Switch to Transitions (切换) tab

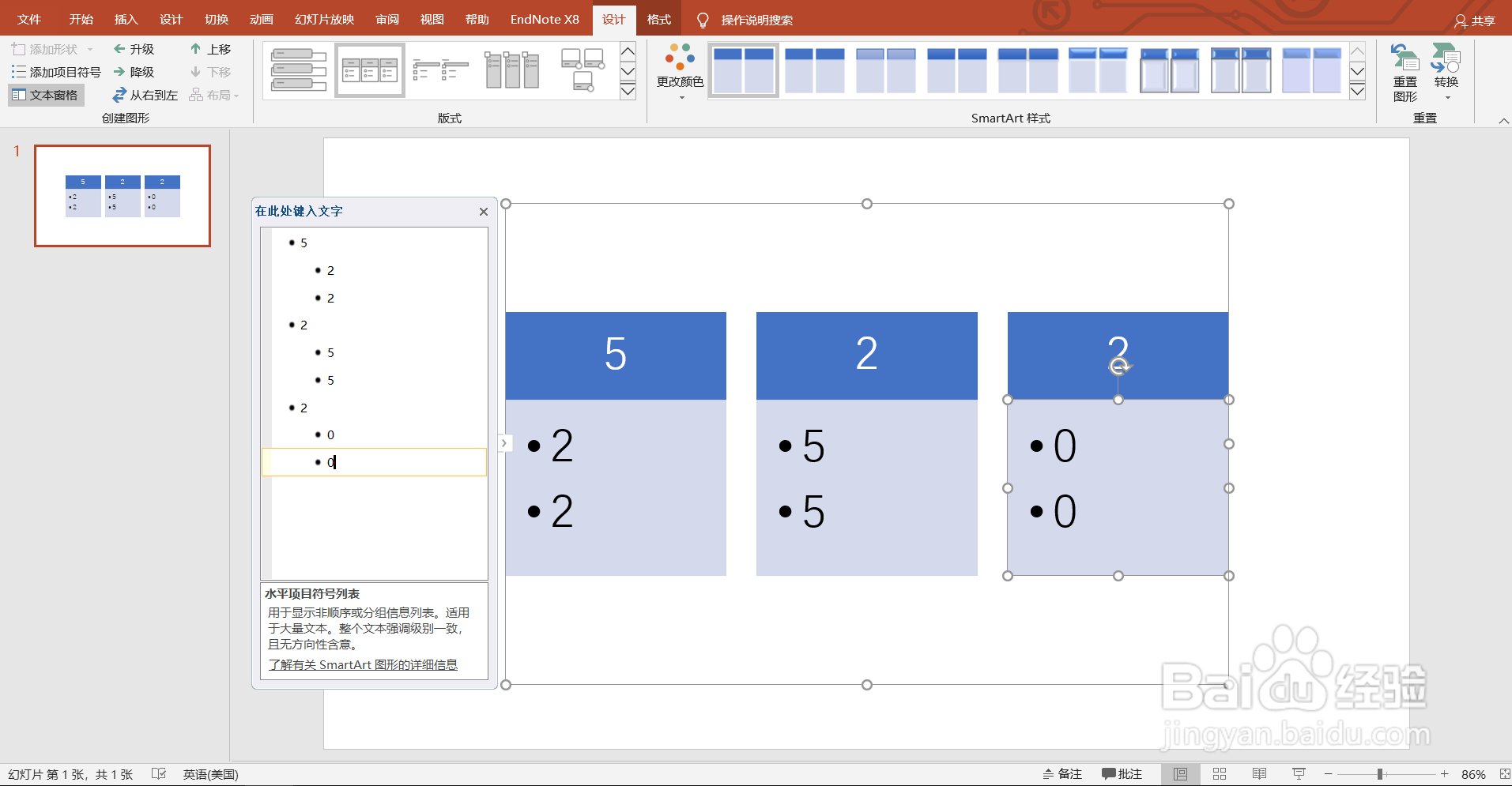[x=217, y=19]
